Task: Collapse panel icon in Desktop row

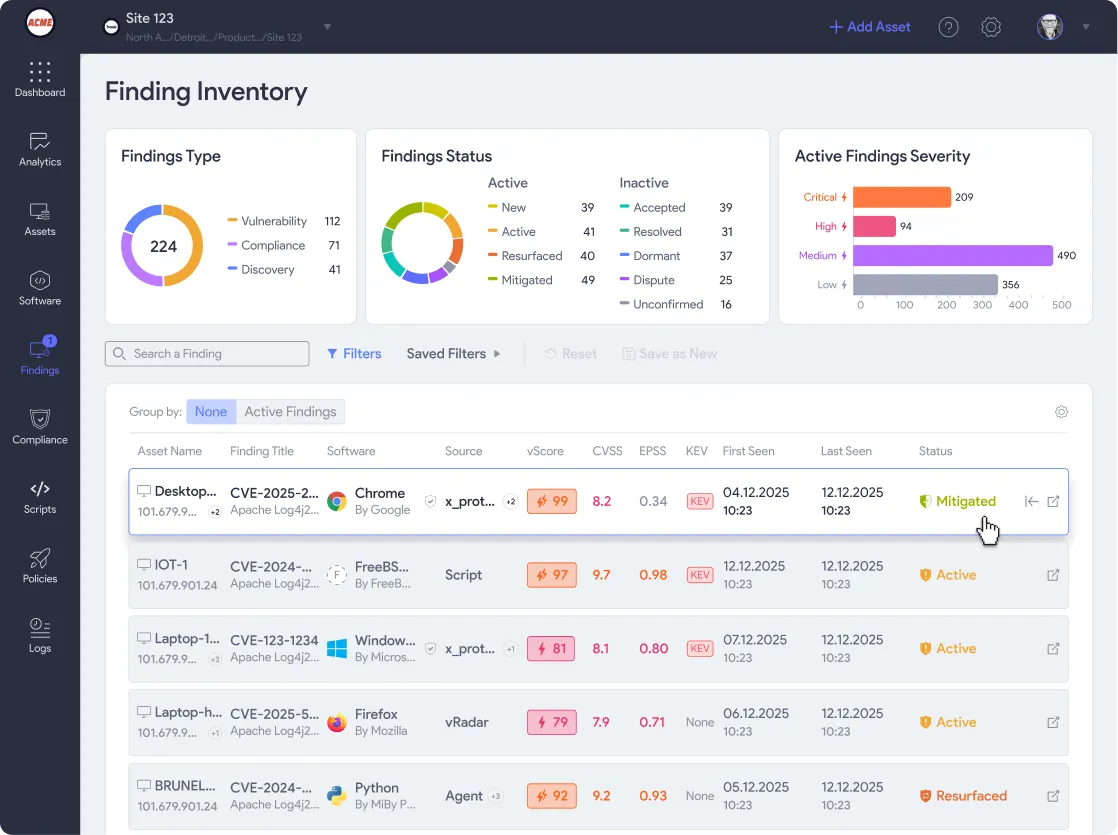Action: pyautogui.click(x=1031, y=501)
